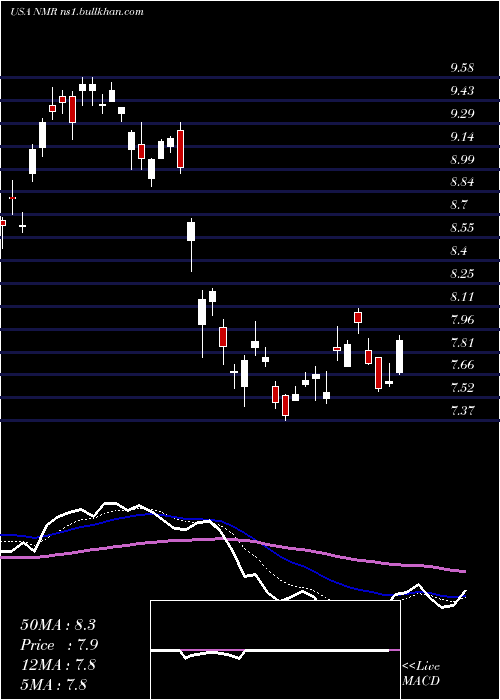Click inside the Live MACD chart box
The width and height of the screenshot is (500, 700).
pos(275,650)
